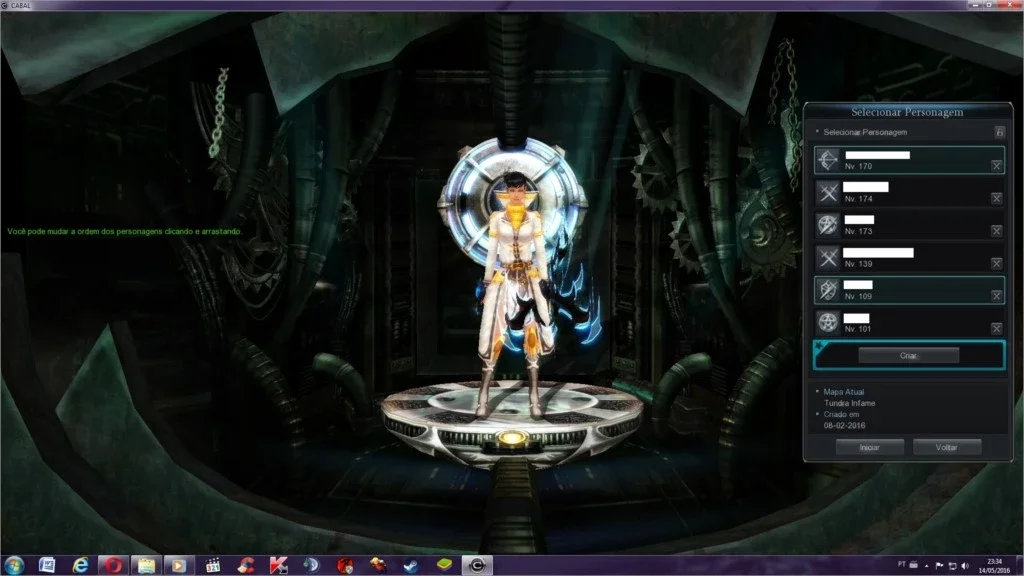Click the creation date 08-02-2016
The height and width of the screenshot is (576, 1024).
pyautogui.click(x=844, y=425)
